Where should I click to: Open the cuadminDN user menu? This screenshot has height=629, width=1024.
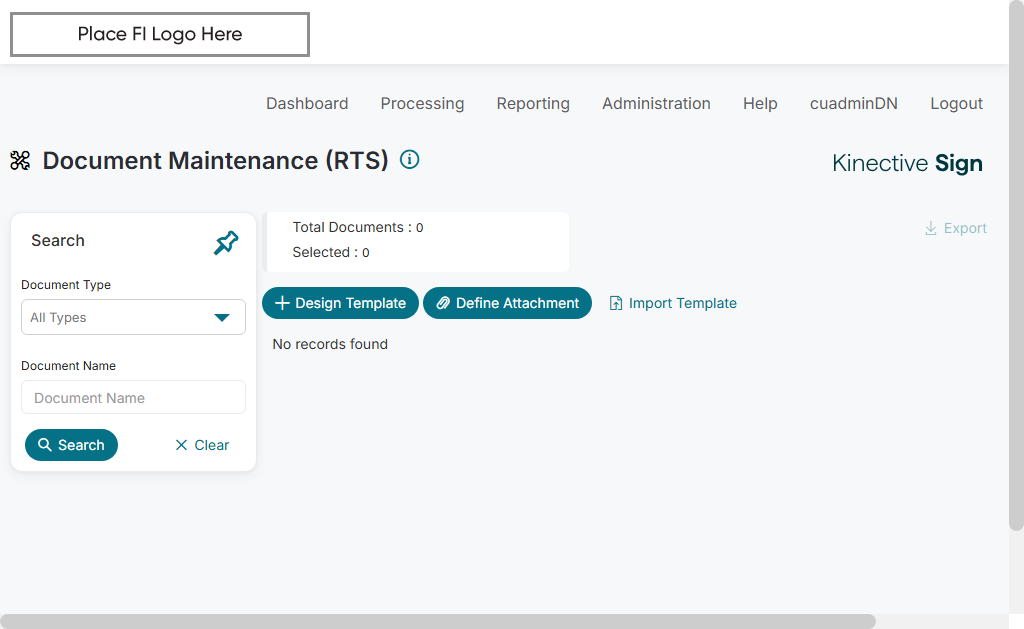[x=853, y=103]
